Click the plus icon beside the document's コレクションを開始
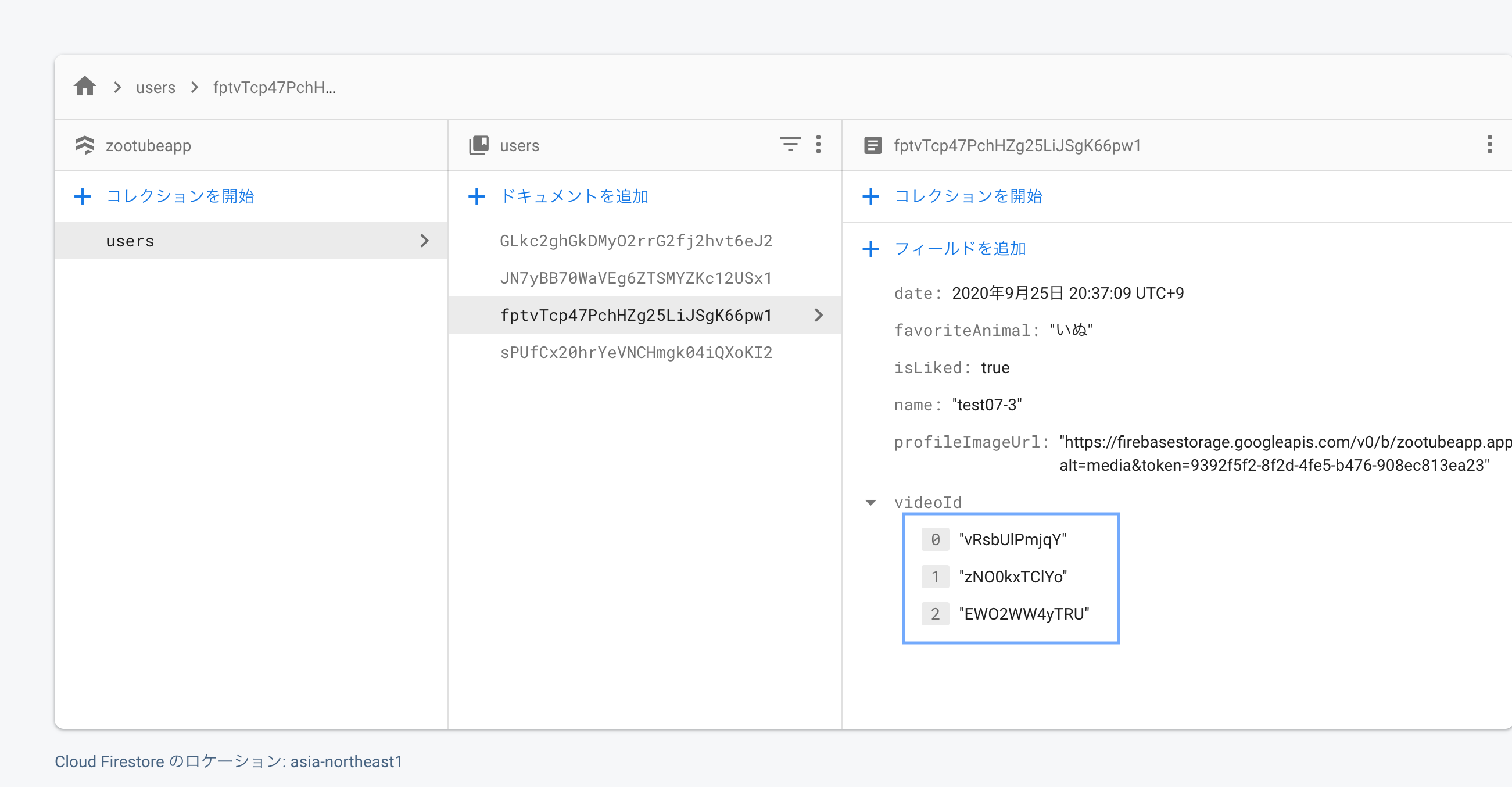Screen dimensions: 1512x787 tap(870, 196)
